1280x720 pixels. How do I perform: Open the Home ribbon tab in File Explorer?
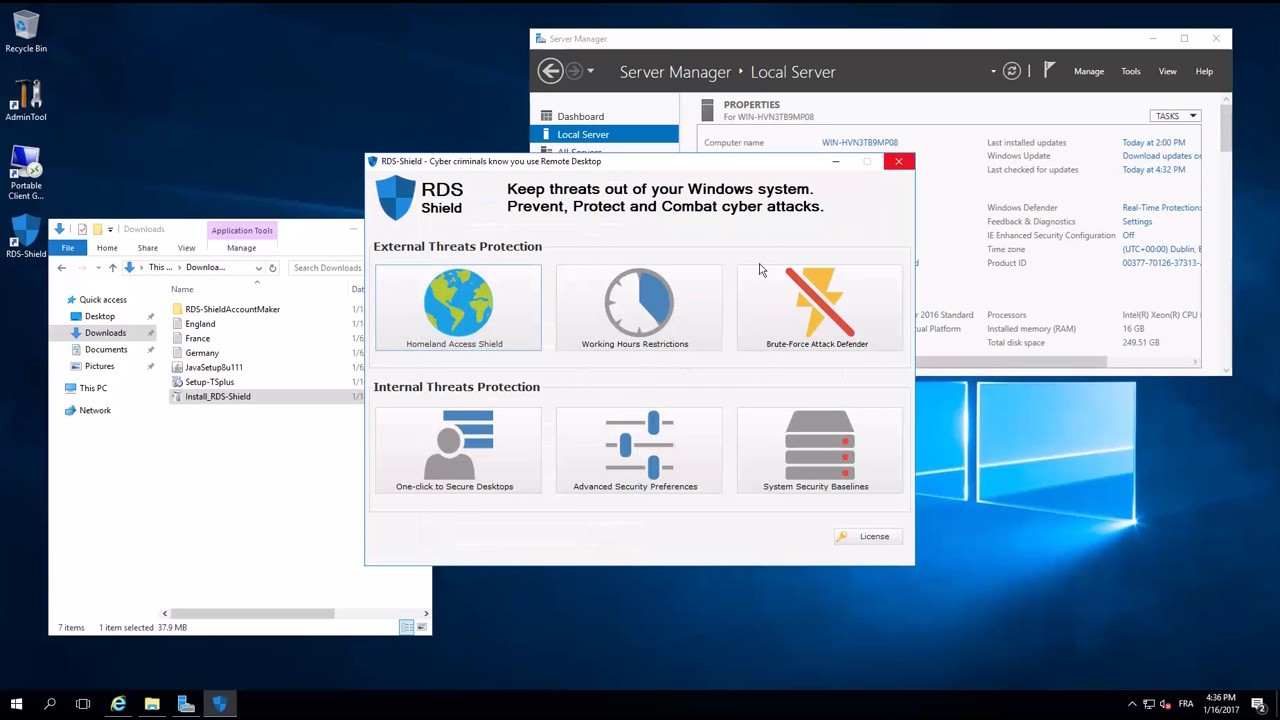(x=107, y=248)
